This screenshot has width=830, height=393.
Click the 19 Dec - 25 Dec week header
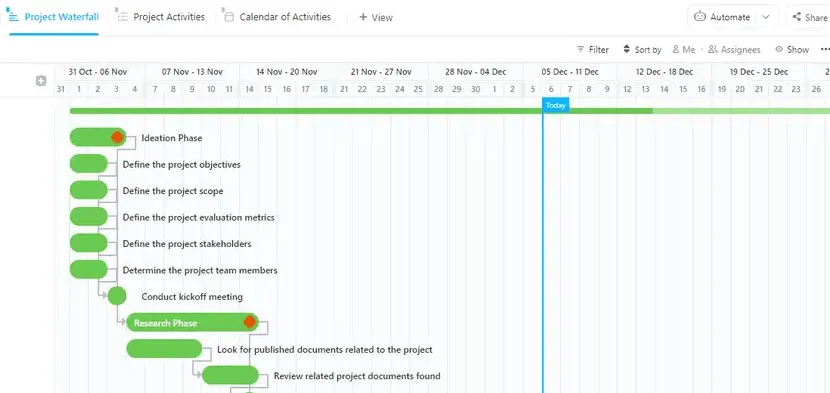click(x=759, y=72)
